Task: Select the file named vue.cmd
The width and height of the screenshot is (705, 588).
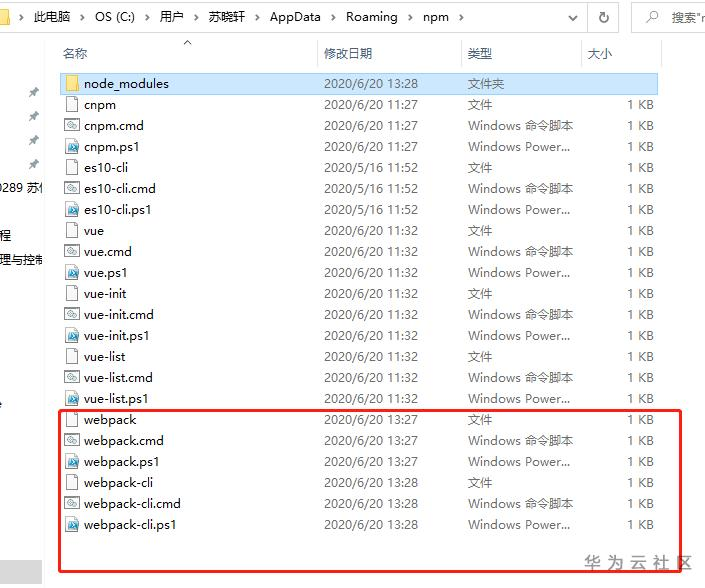Action: tap(108, 252)
